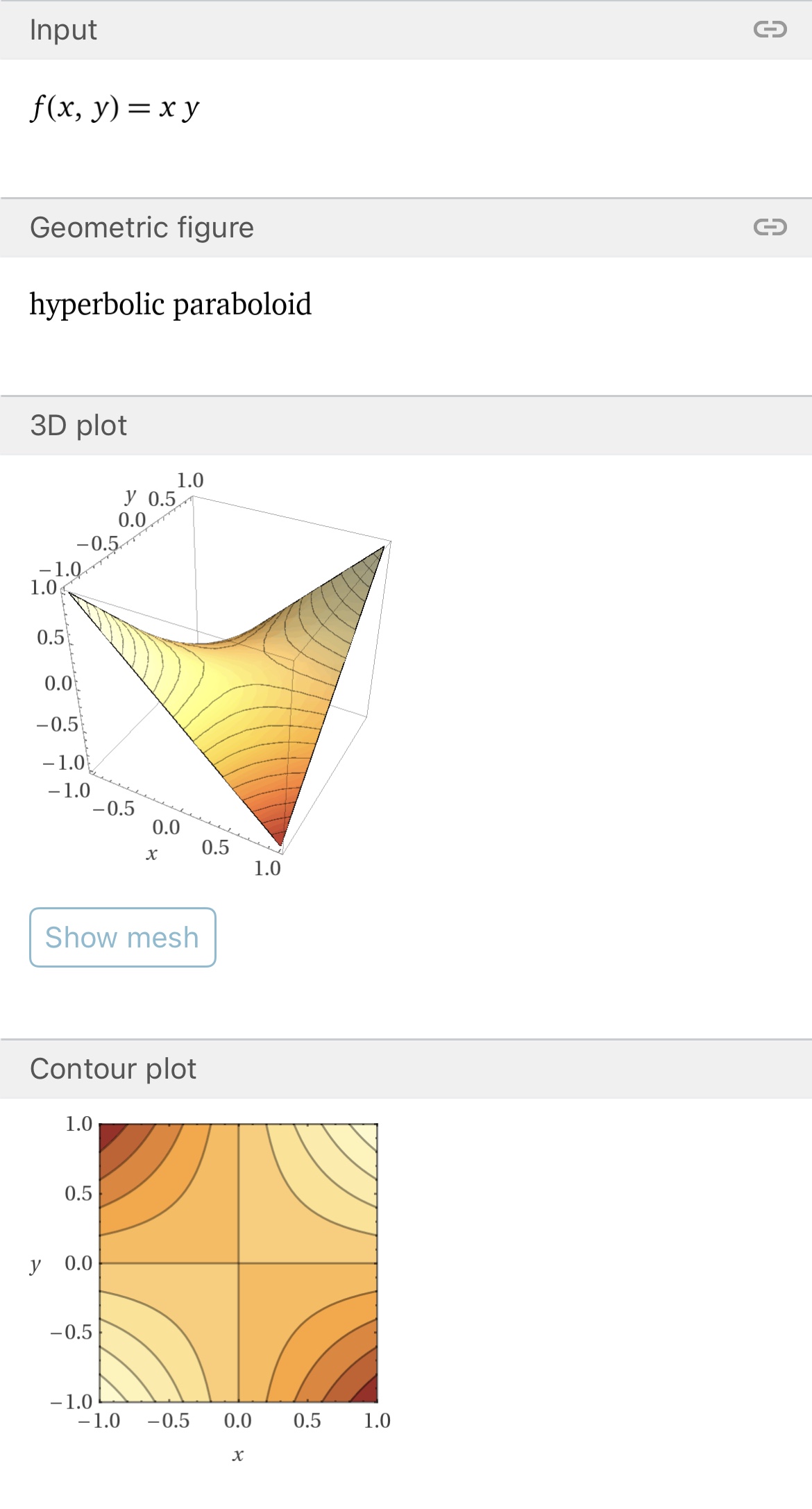Click the f(x, y) = x y formula

click(x=115, y=108)
